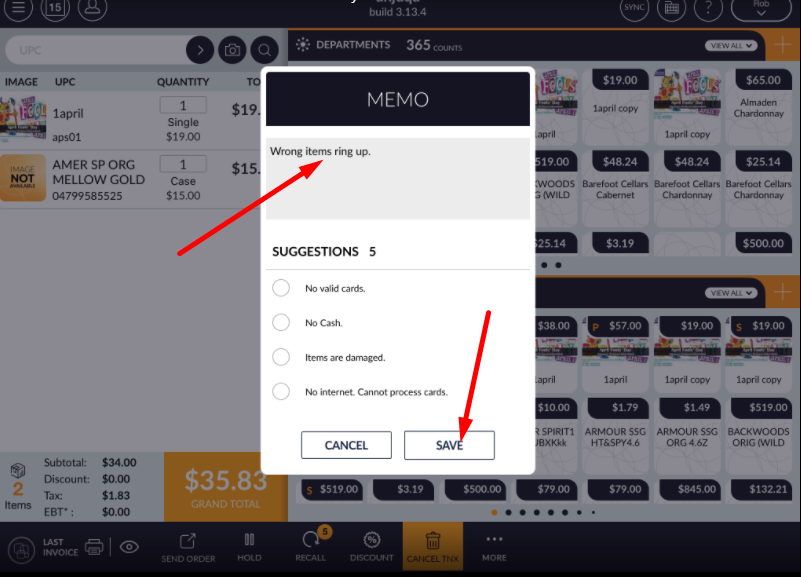Select the 'Items are damaged.' radio option
This screenshot has width=801, height=577.
[281, 357]
